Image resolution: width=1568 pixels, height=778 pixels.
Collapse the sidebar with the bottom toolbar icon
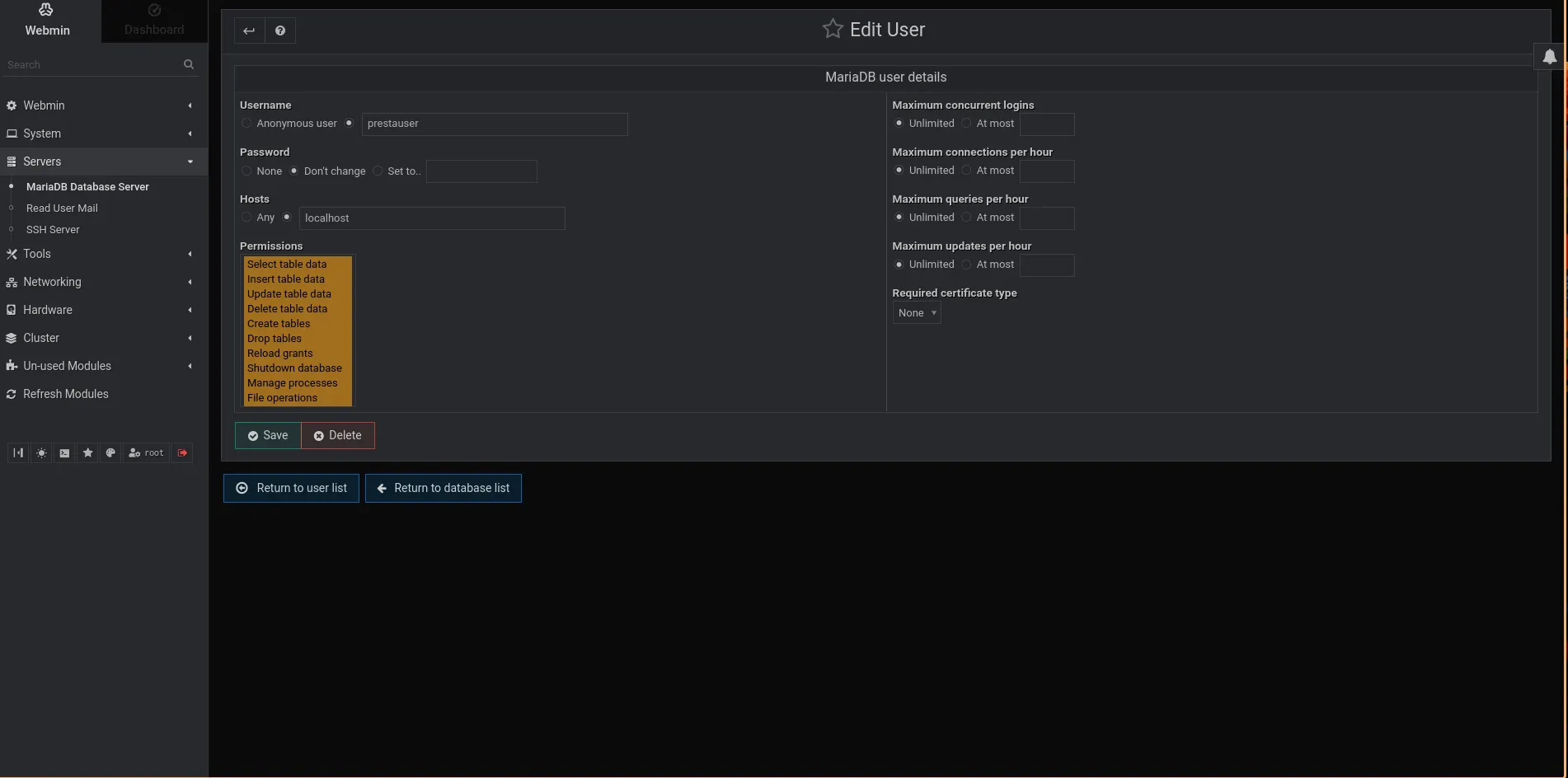tap(18, 453)
